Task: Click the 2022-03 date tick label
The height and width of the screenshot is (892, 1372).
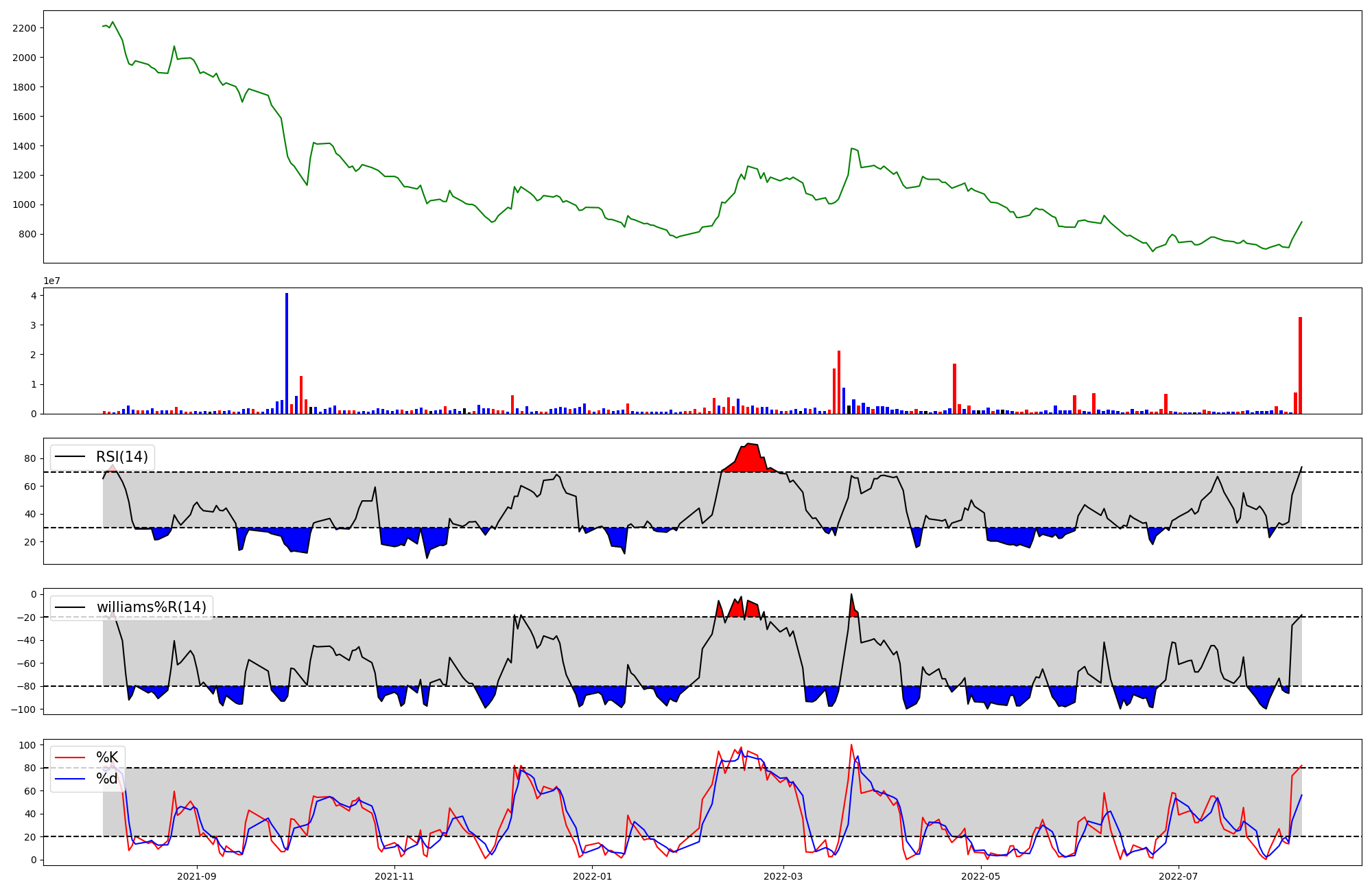Action: pos(783,876)
